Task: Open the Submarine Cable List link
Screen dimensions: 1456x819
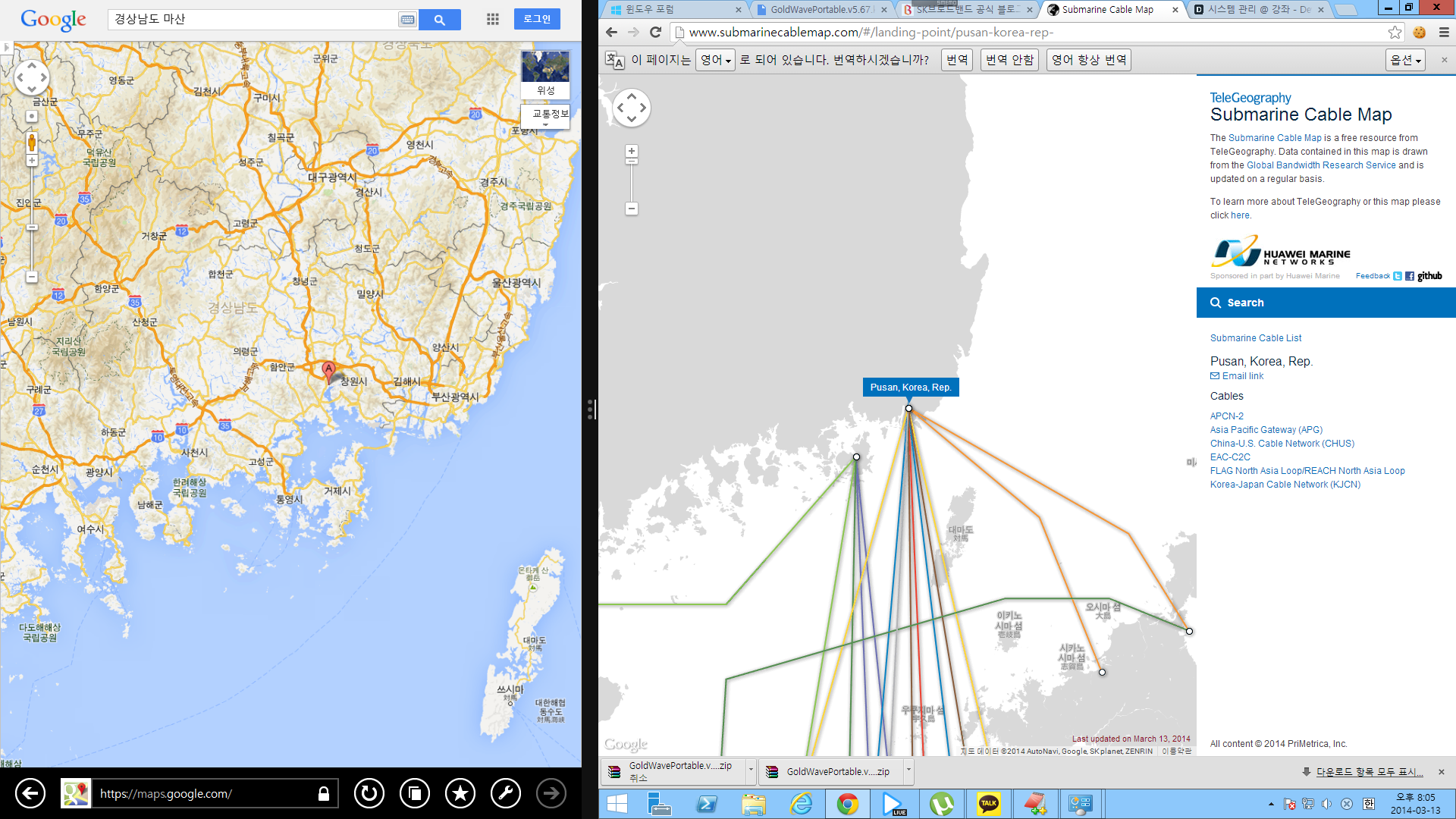Action: (x=1256, y=338)
